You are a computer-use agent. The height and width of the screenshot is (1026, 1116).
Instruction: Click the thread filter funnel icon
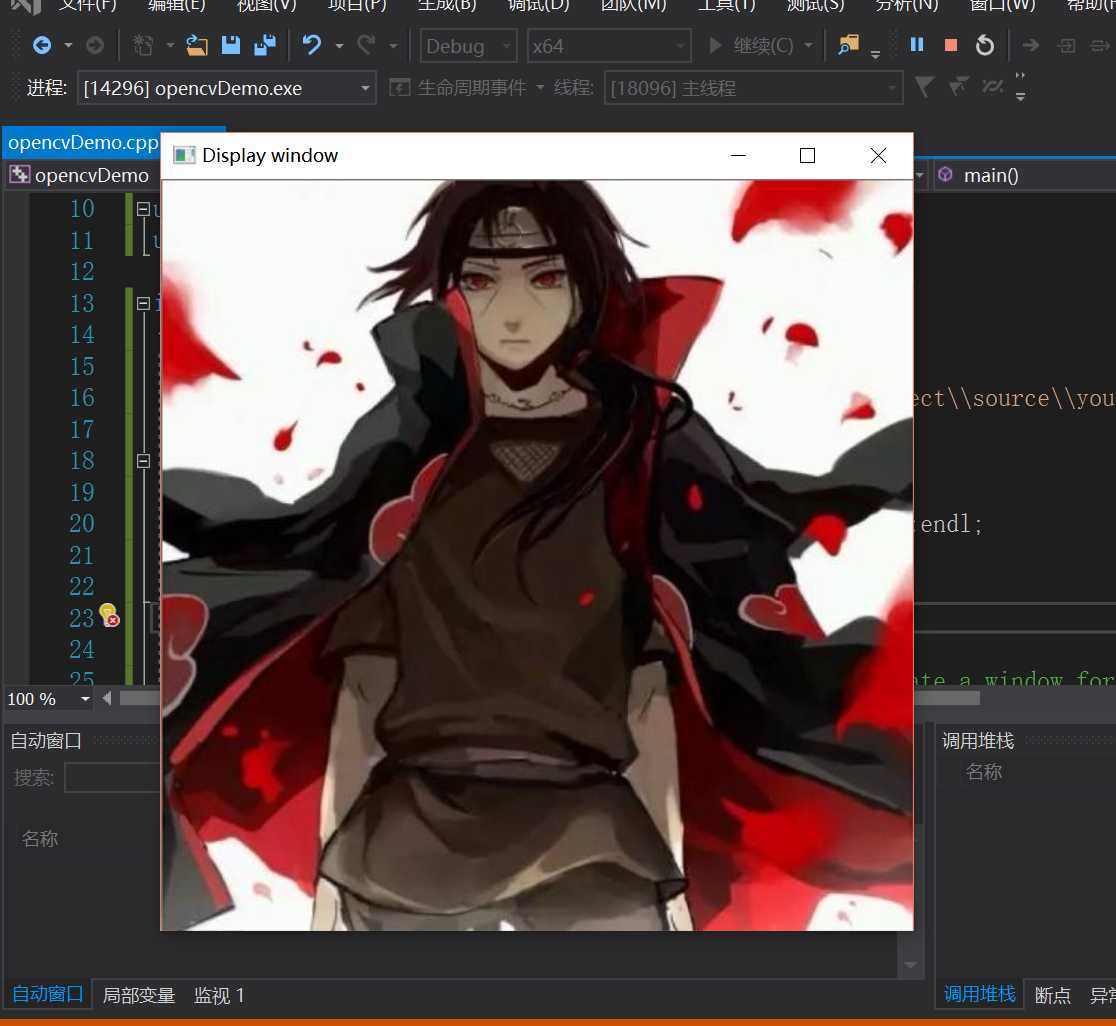(925, 87)
